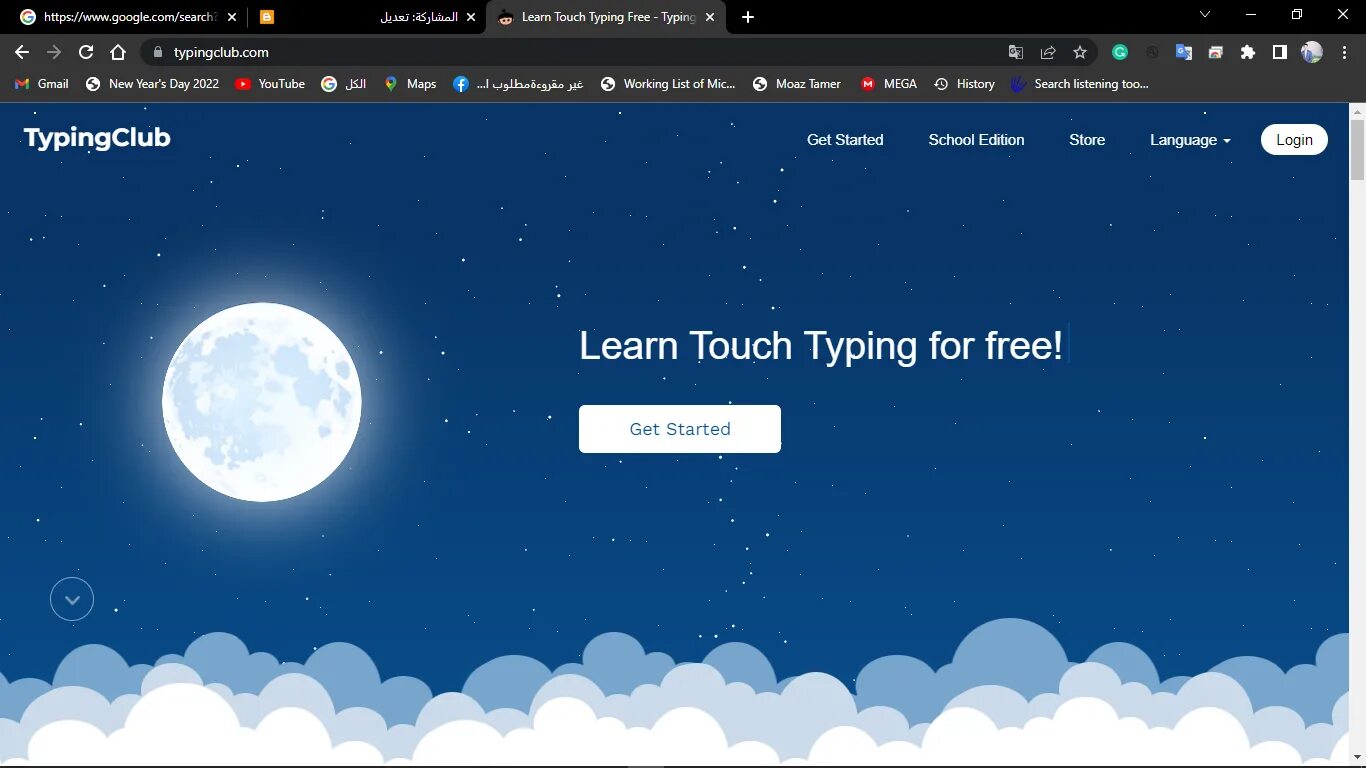Close the Blogger tab
Screen dimensions: 1366x768
click(471, 17)
